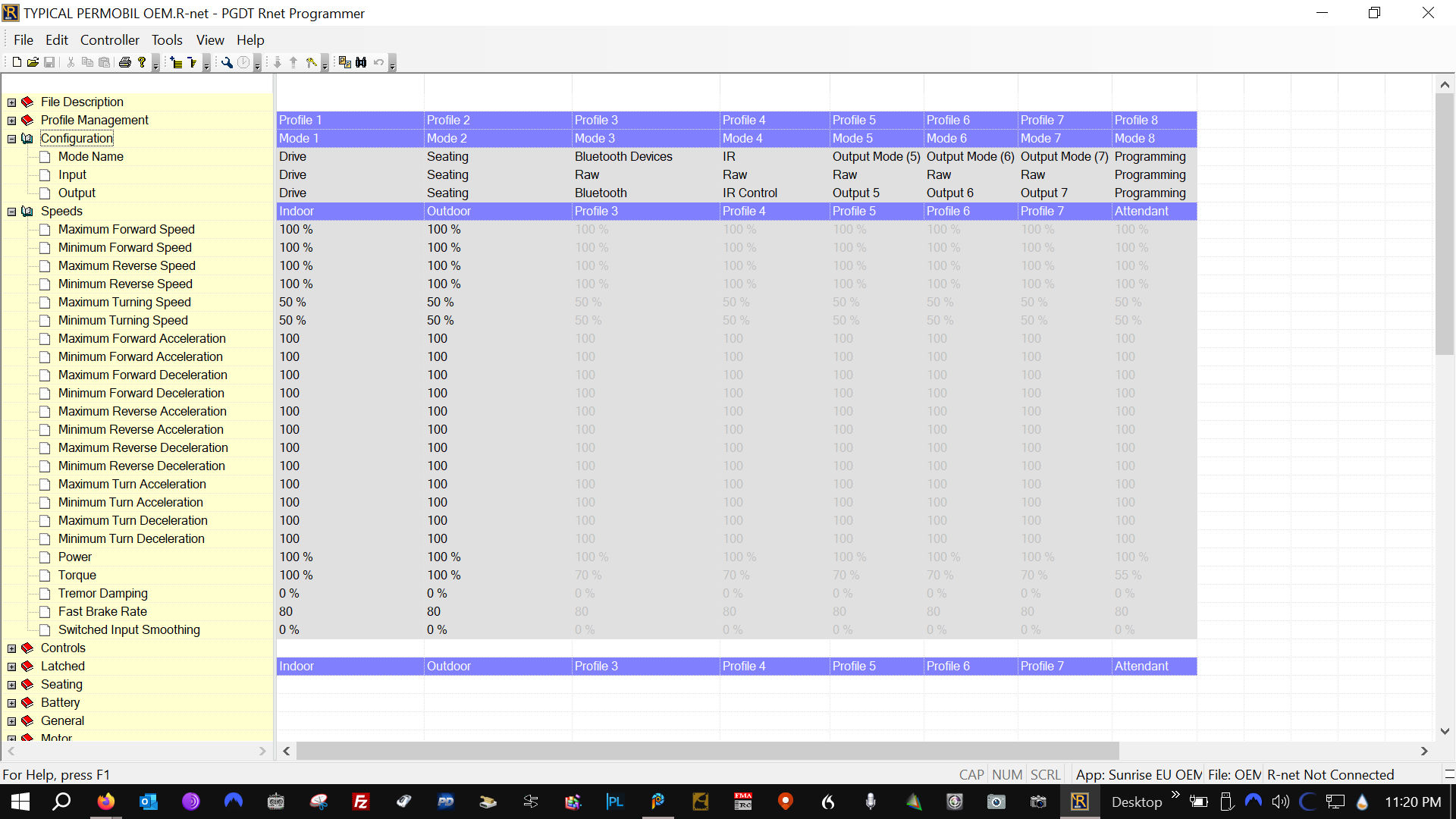Click the collapse all tree icon
This screenshot has width=1456, height=819.
(192, 62)
